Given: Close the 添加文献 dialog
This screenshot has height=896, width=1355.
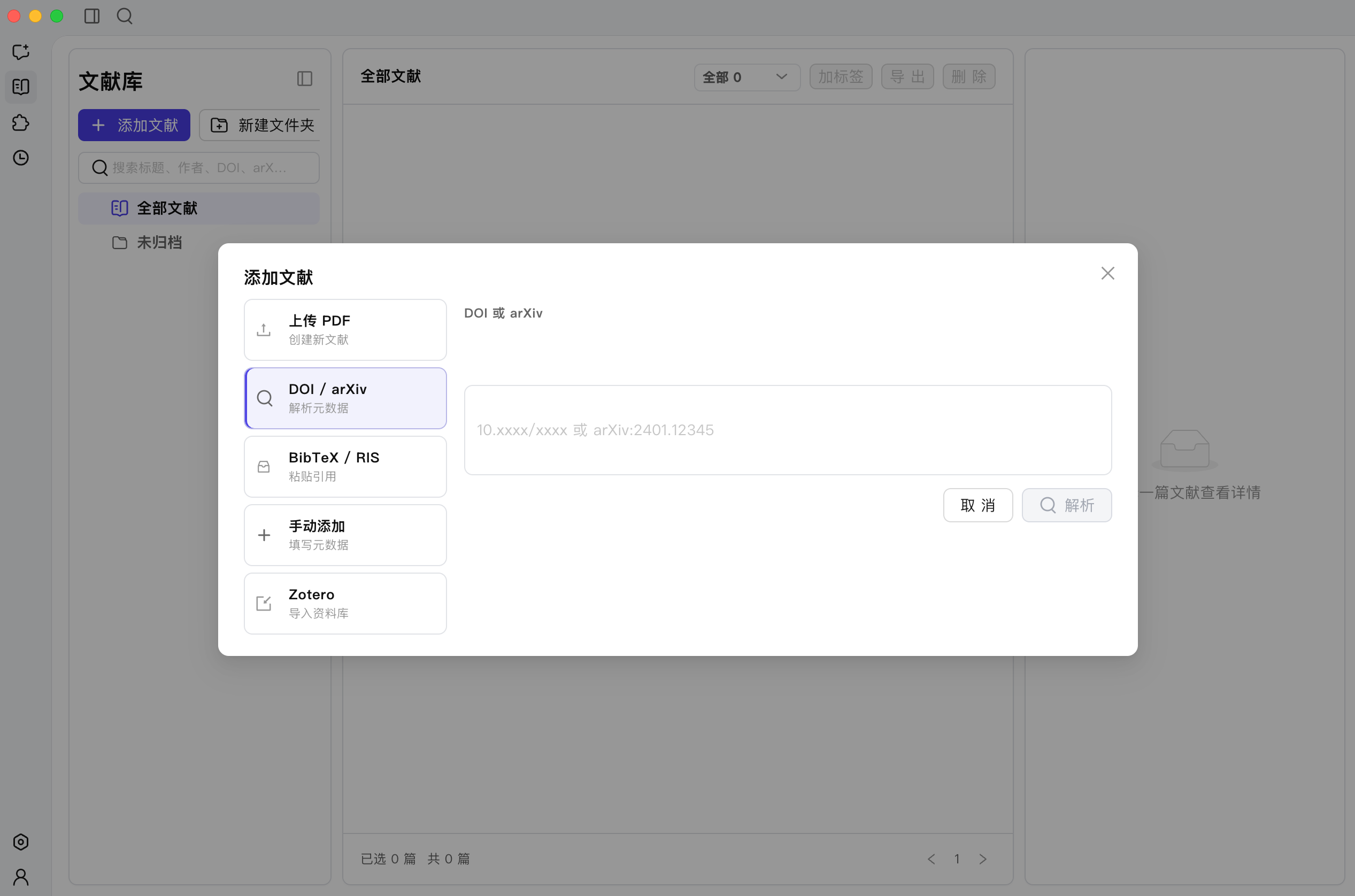Looking at the screenshot, I should (x=1107, y=273).
